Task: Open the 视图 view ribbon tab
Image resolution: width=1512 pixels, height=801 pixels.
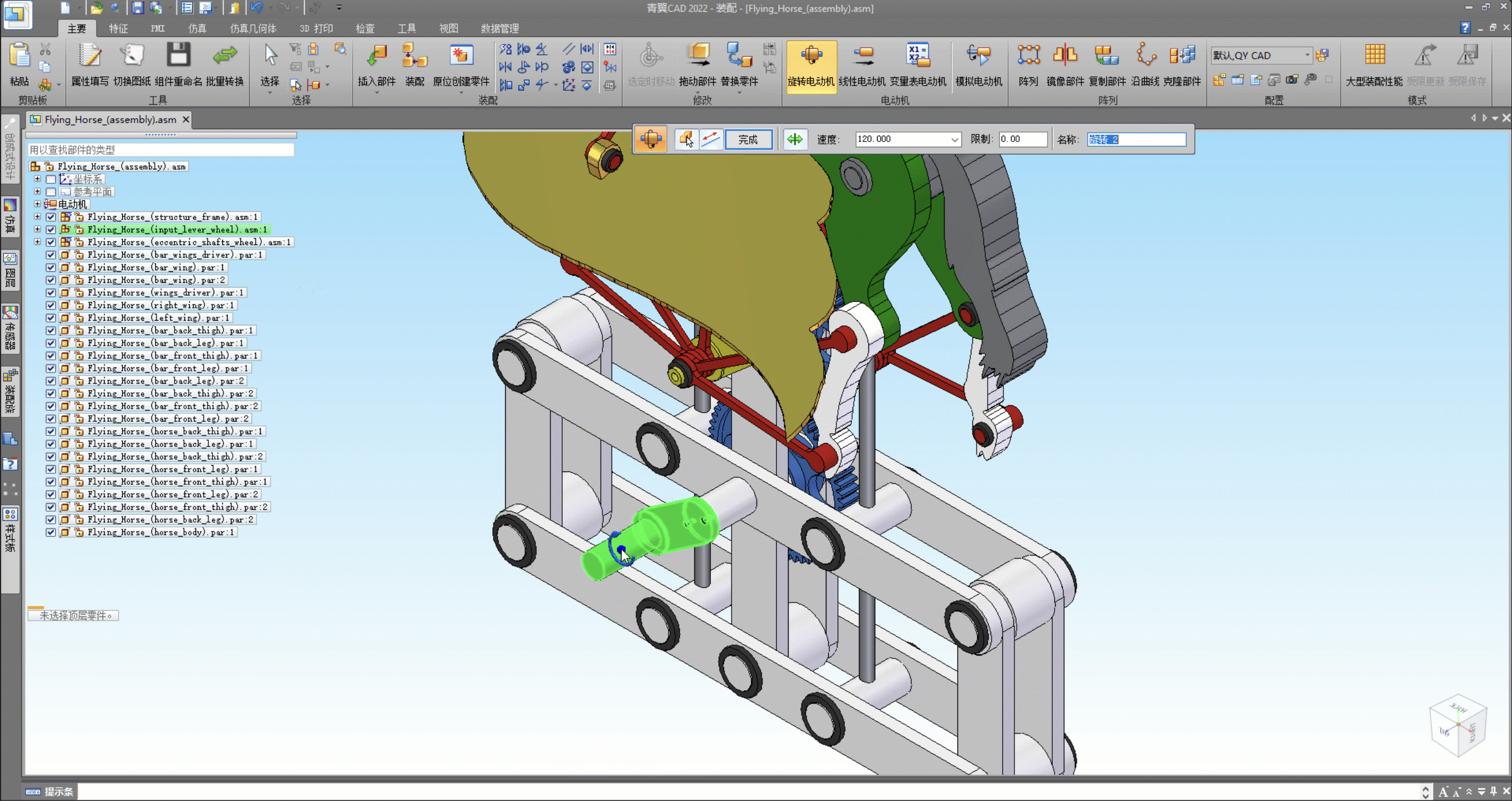Action: tap(449, 28)
